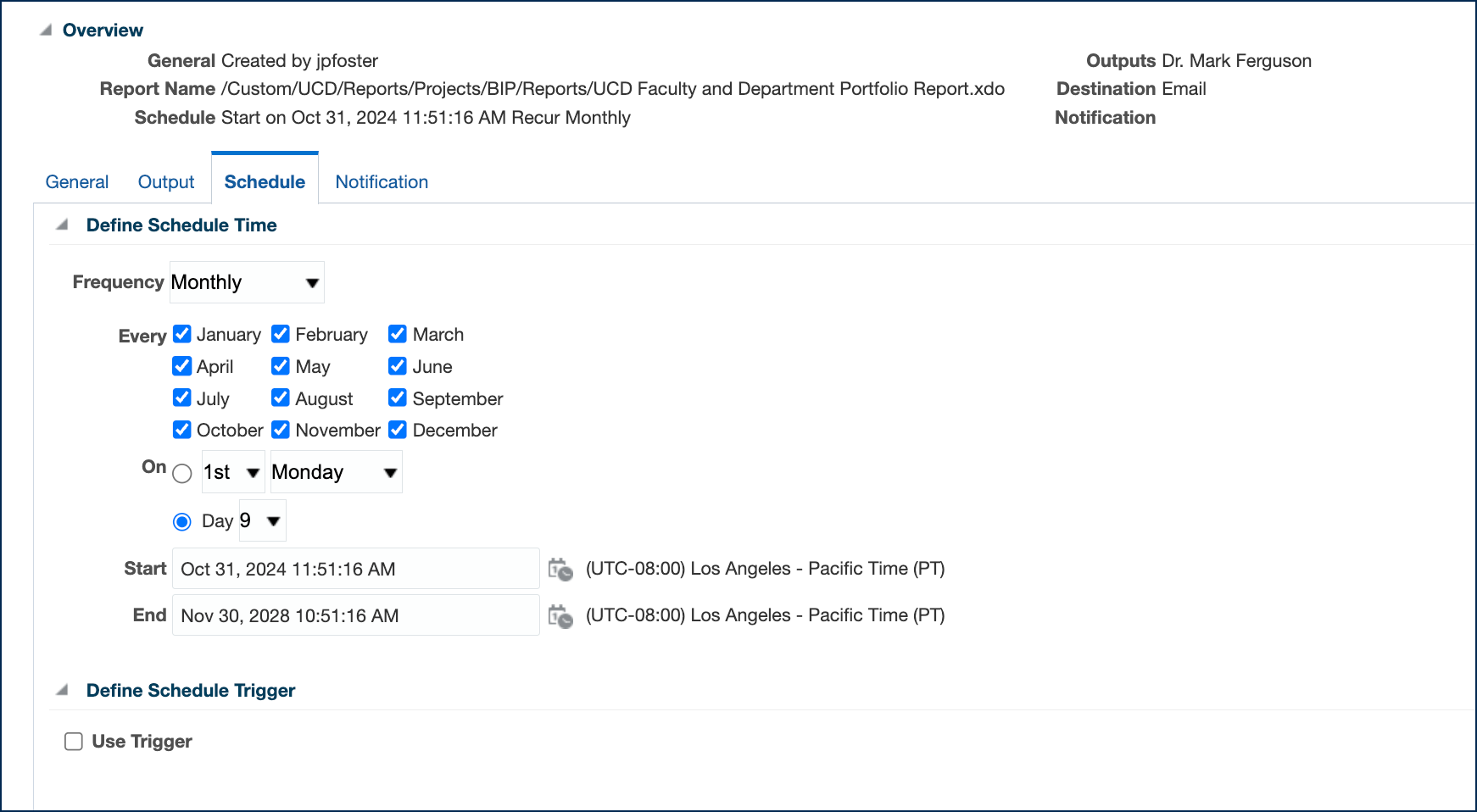Viewport: 1477px width, 812px height.
Task: Enable the Use Trigger checkbox
Action: click(74, 742)
